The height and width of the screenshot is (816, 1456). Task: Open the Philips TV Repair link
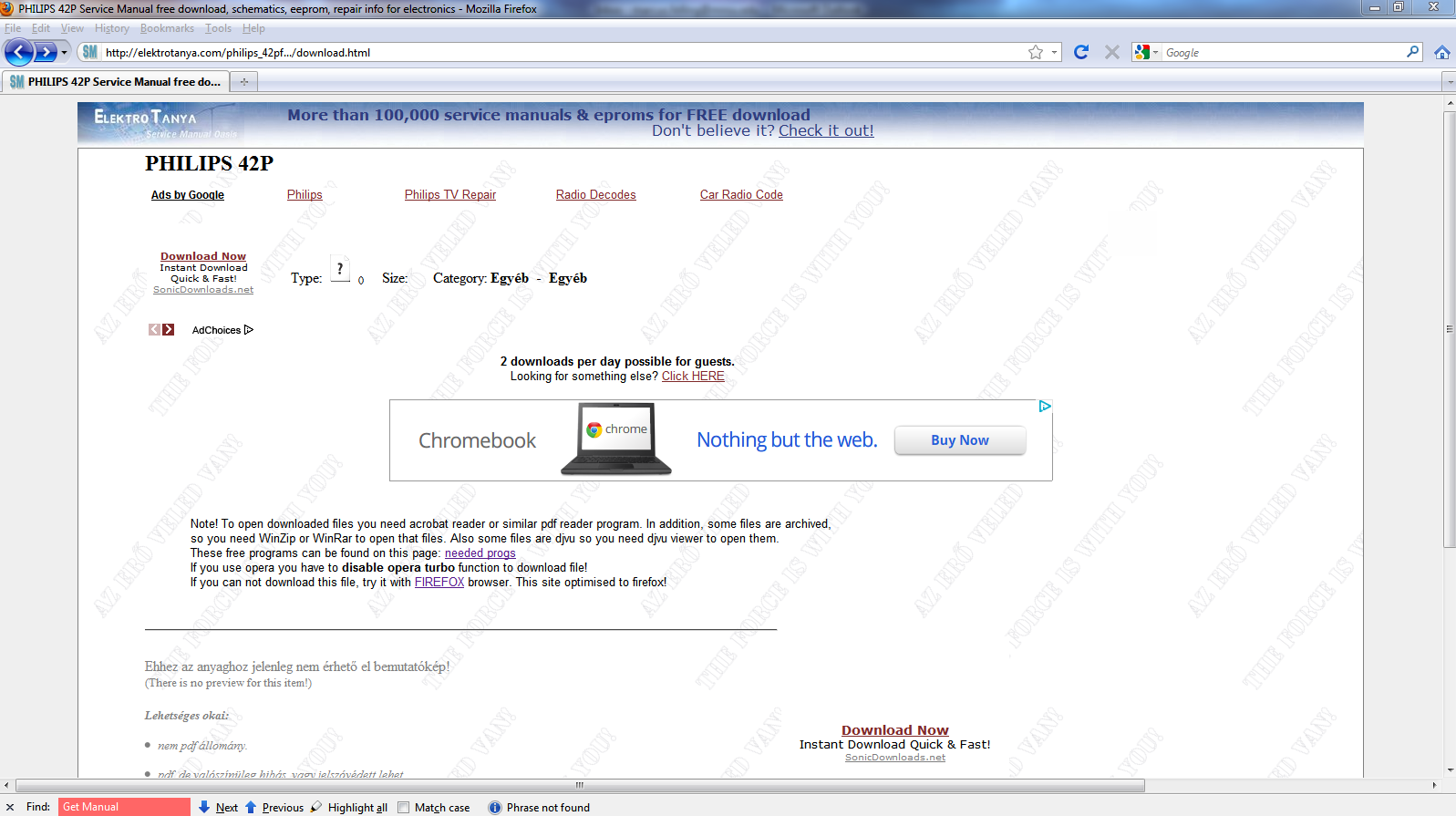pyautogui.click(x=450, y=195)
